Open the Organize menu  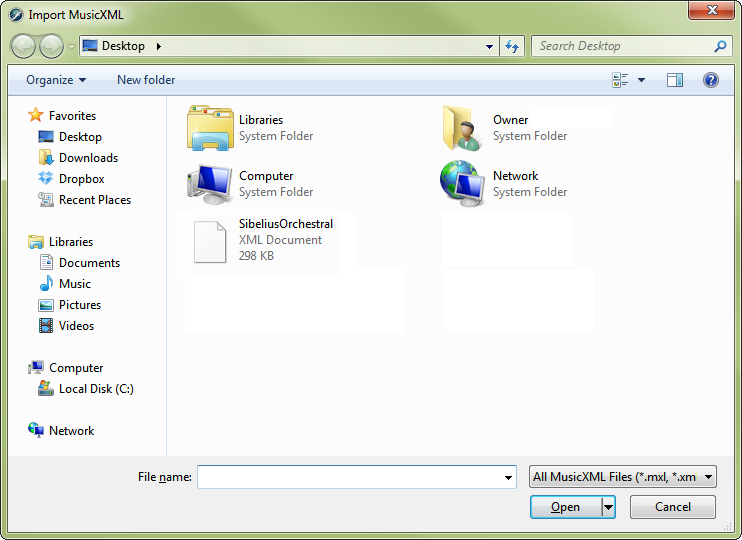click(x=56, y=80)
